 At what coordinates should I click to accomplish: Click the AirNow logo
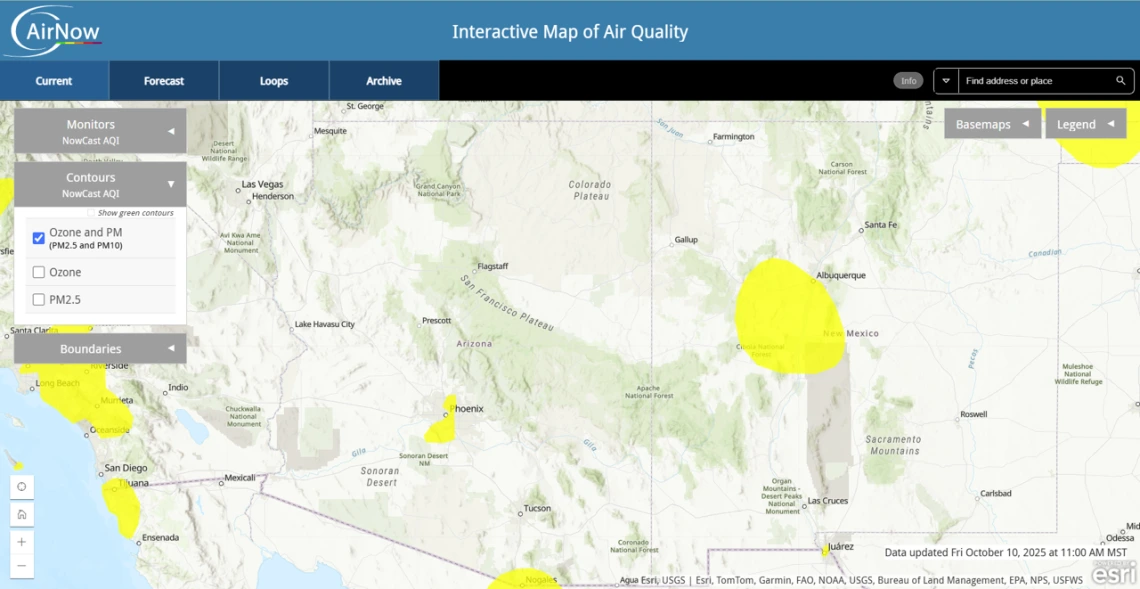pyautogui.click(x=56, y=31)
